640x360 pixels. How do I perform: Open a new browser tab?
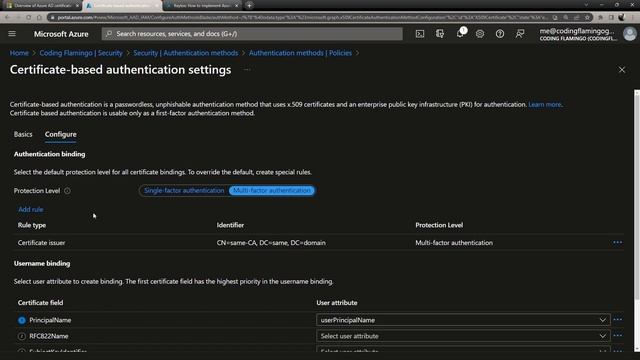pyautogui.click(x=249, y=6)
